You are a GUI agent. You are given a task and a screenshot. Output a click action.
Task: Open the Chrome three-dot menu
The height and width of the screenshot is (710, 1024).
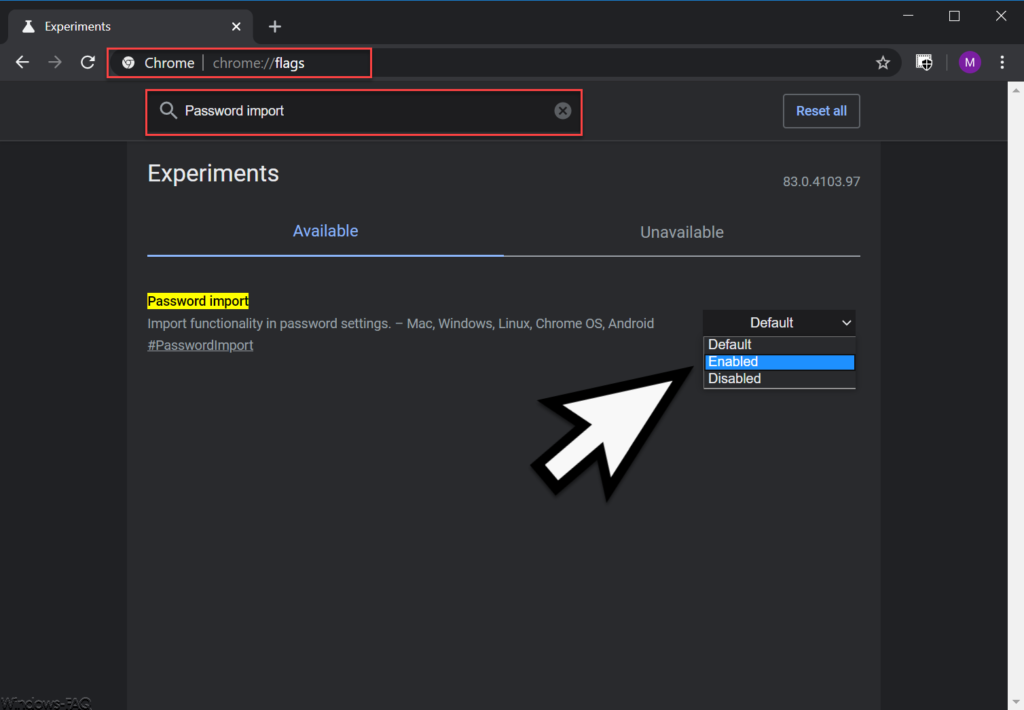[x=1002, y=63]
